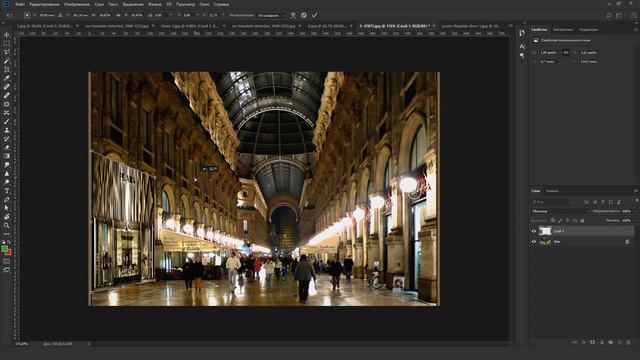
Task: Open search icon at top right
Action: coord(609,15)
